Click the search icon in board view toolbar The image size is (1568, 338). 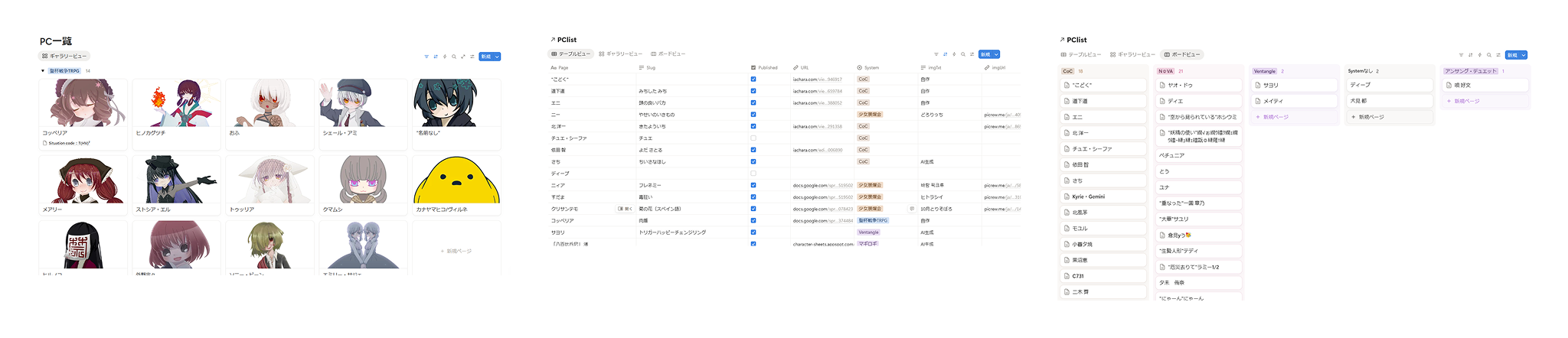(x=1489, y=55)
